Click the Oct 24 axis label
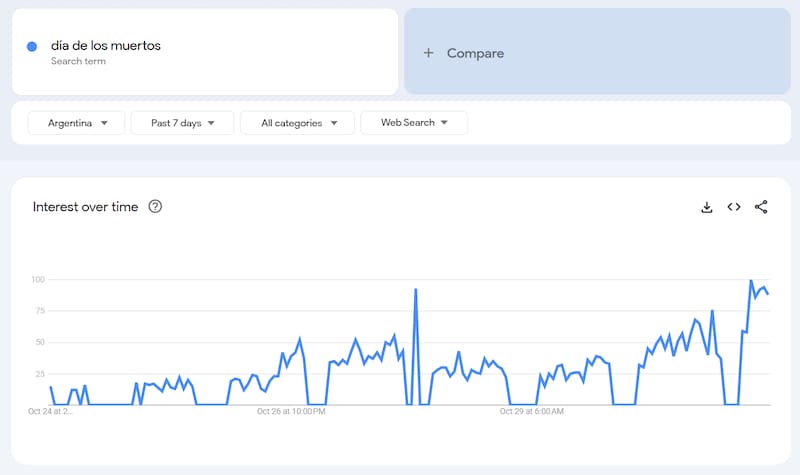 (50, 411)
